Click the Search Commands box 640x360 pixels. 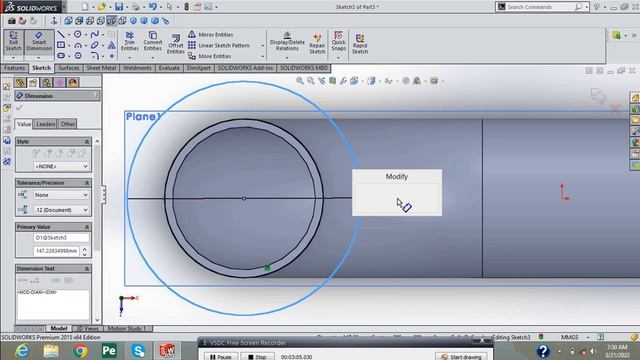click(537, 7)
